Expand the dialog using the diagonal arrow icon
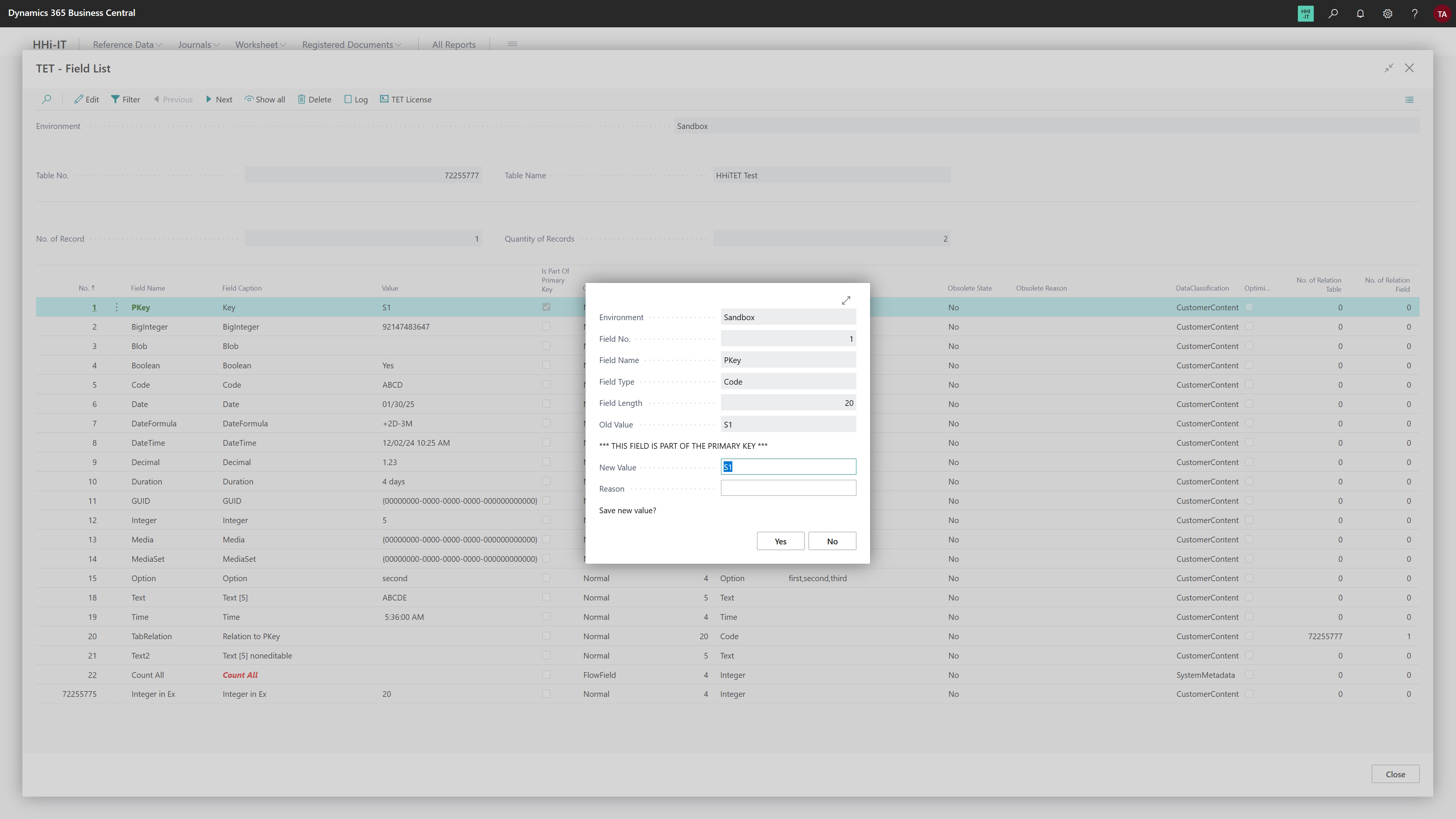This screenshot has height=819, width=1456. pyautogui.click(x=845, y=300)
